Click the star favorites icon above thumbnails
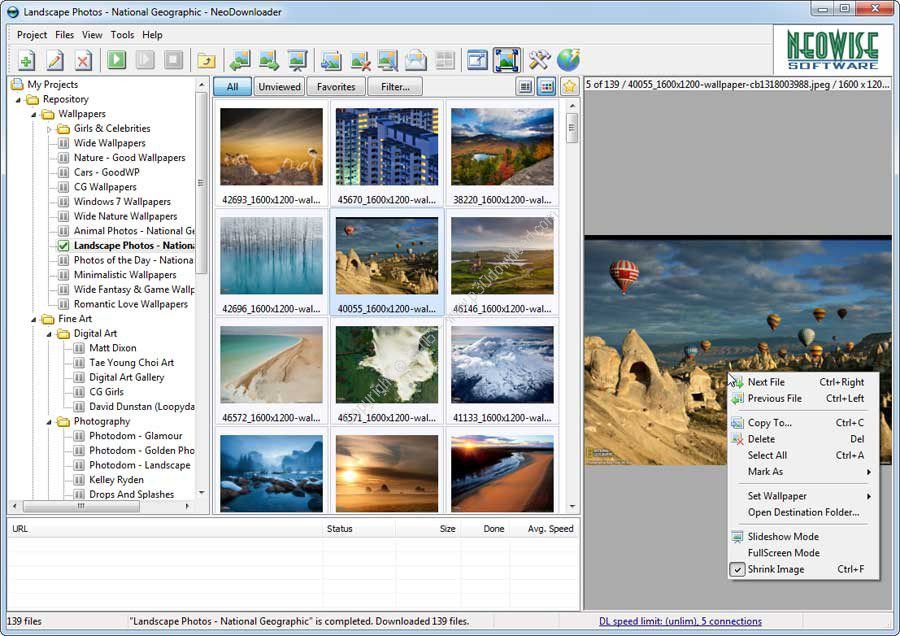 pos(569,87)
